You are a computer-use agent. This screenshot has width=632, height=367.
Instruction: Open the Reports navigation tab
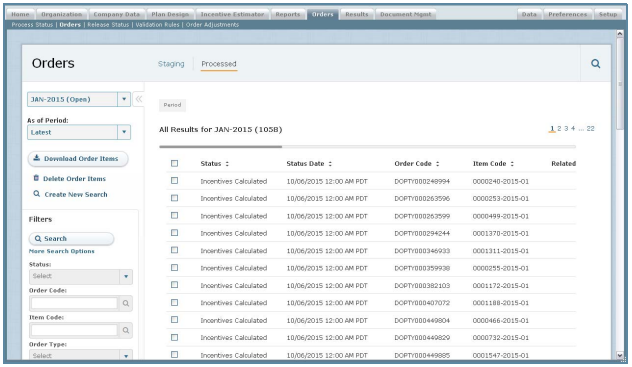(288, 14)
